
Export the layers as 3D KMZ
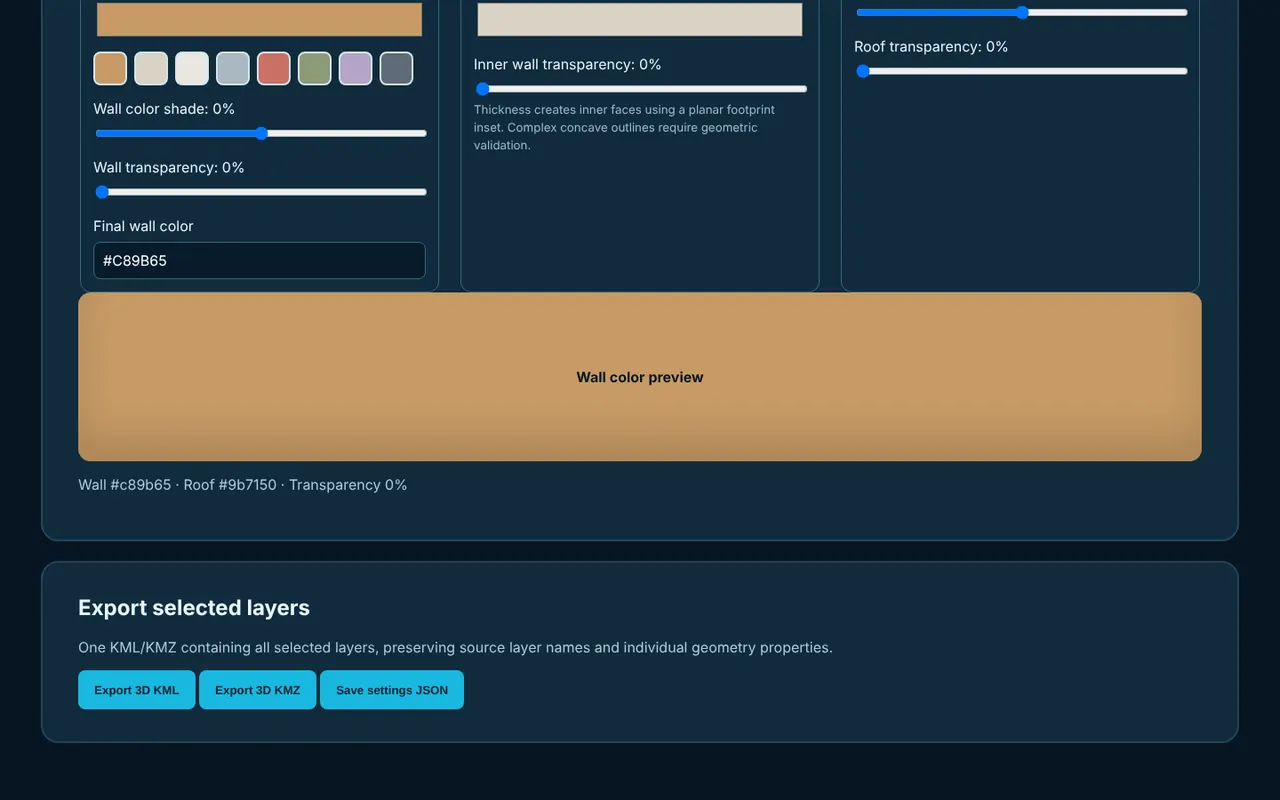click(x=258, y=690)
